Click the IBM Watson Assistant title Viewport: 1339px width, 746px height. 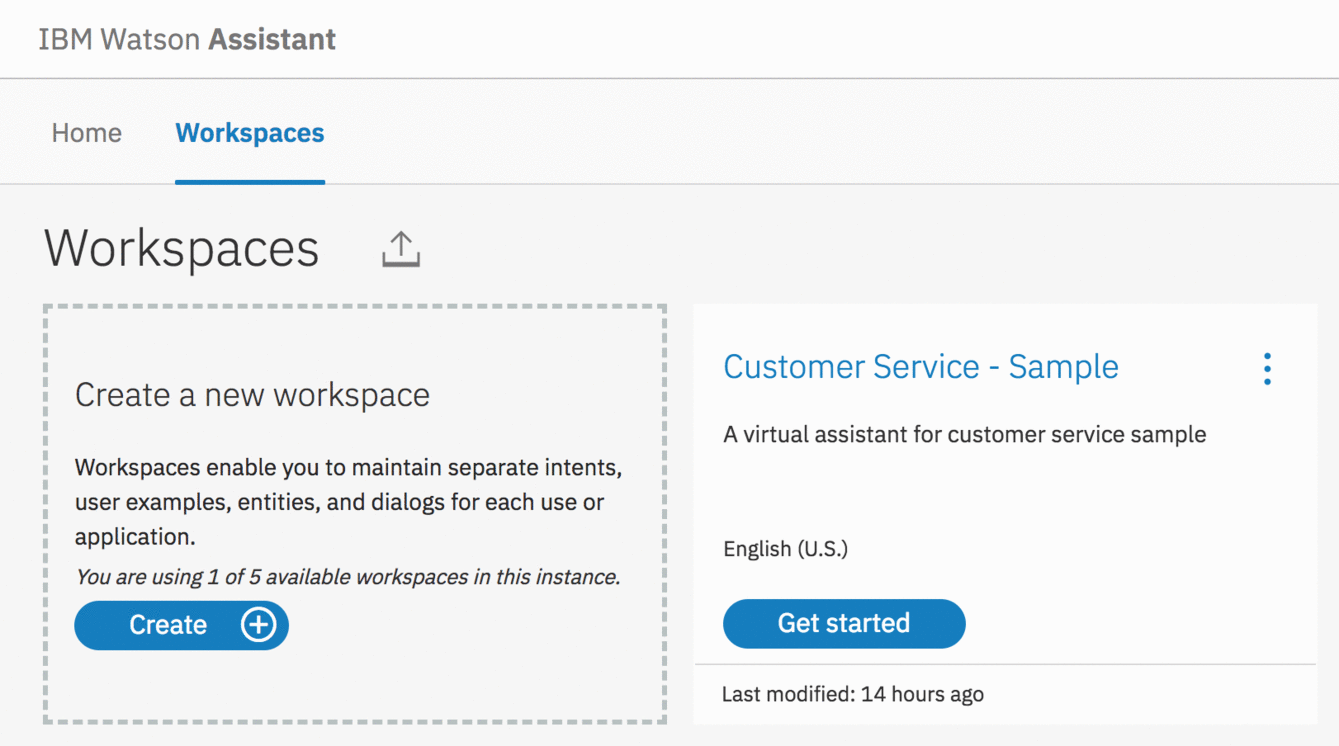(x=187, y=40)
